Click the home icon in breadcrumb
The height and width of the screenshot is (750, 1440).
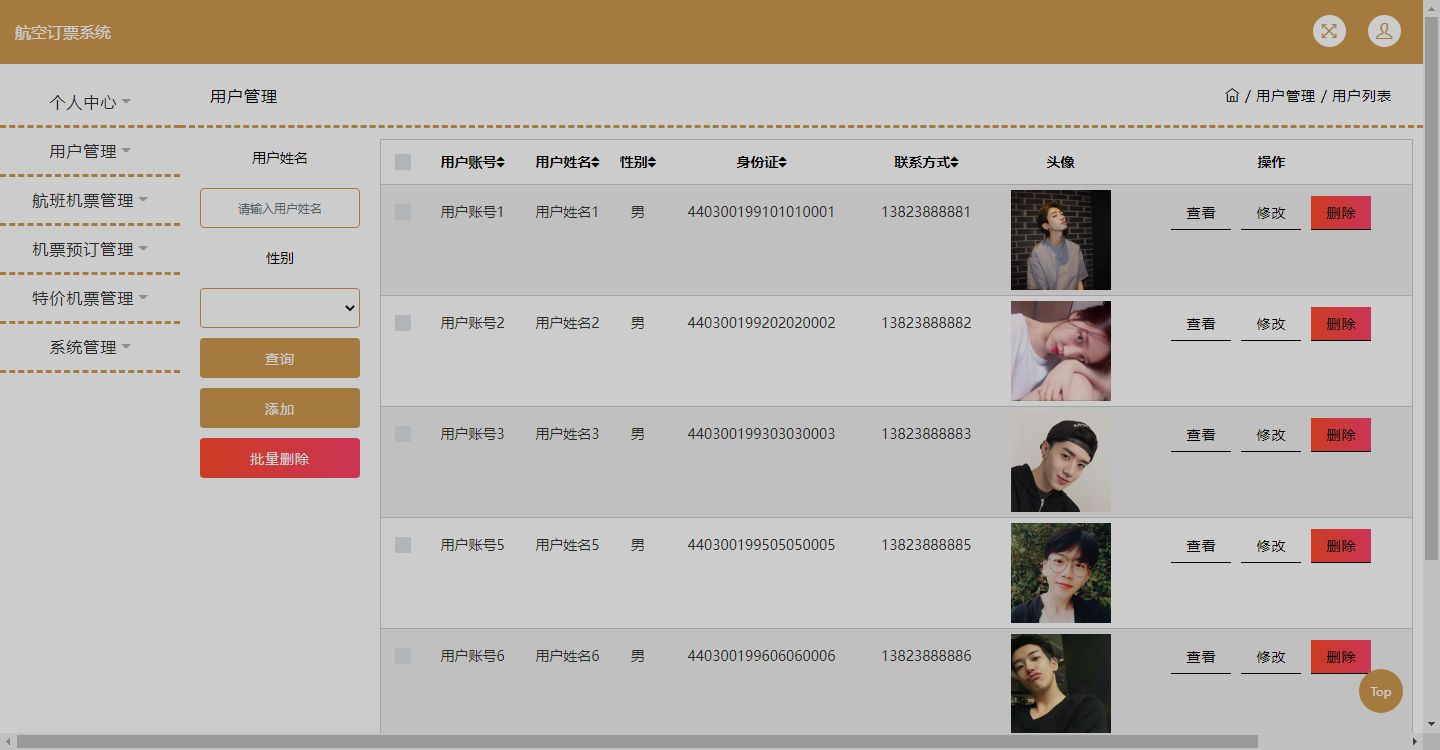[1232, 96]
